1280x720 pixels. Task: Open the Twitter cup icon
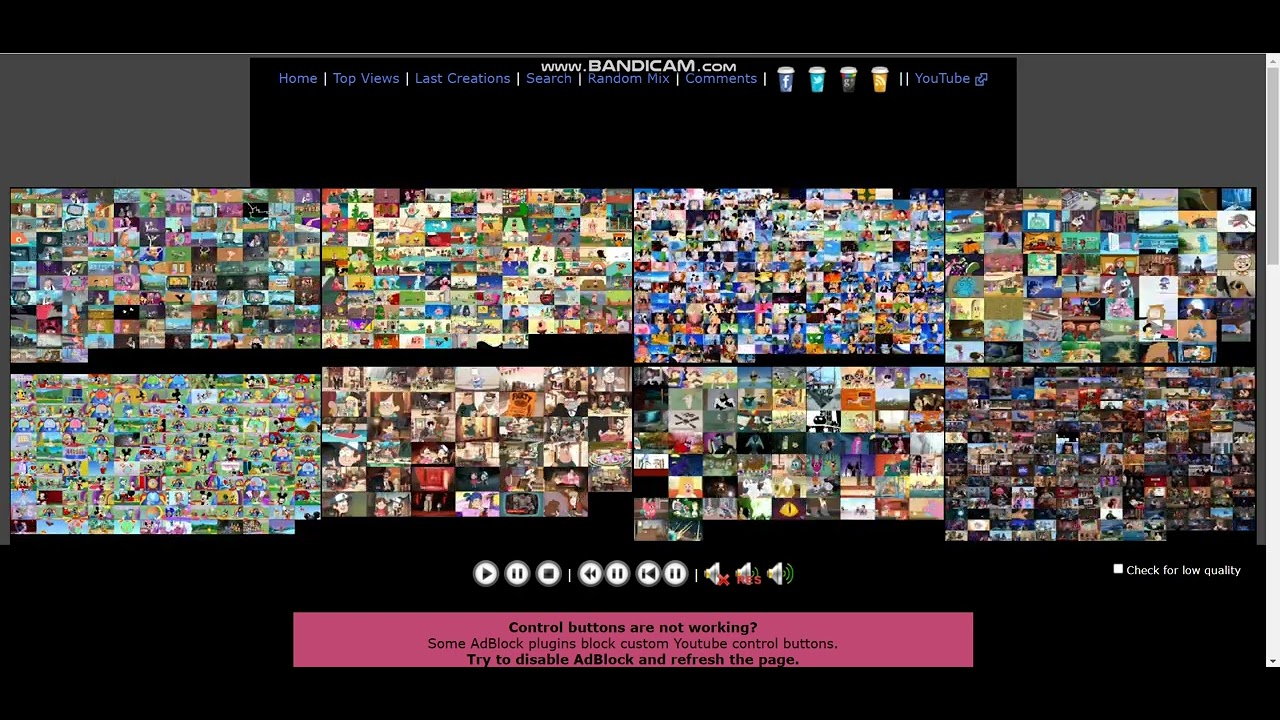click(x=817, y=80)
